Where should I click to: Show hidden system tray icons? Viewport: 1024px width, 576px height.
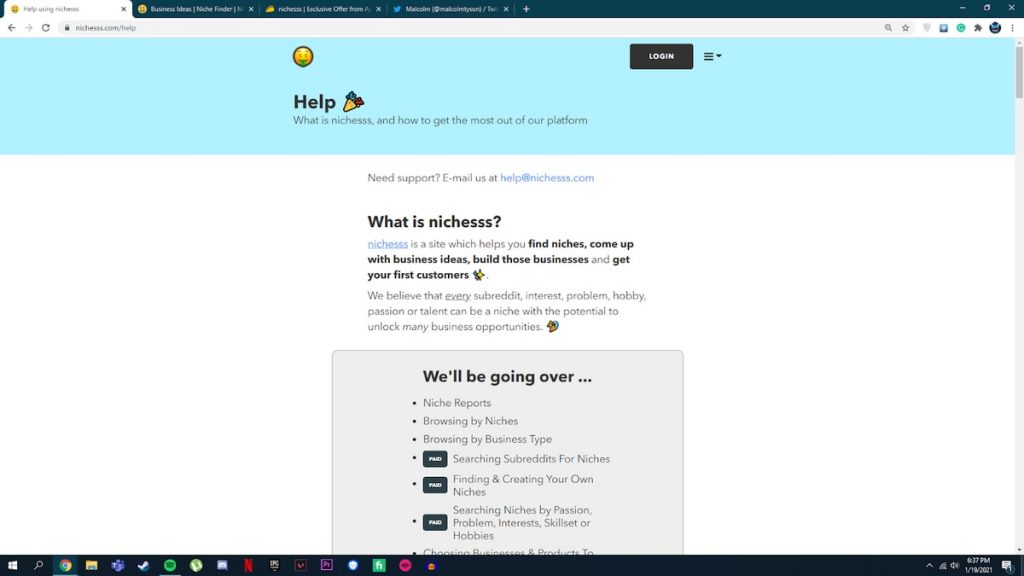tap(929, 566)
